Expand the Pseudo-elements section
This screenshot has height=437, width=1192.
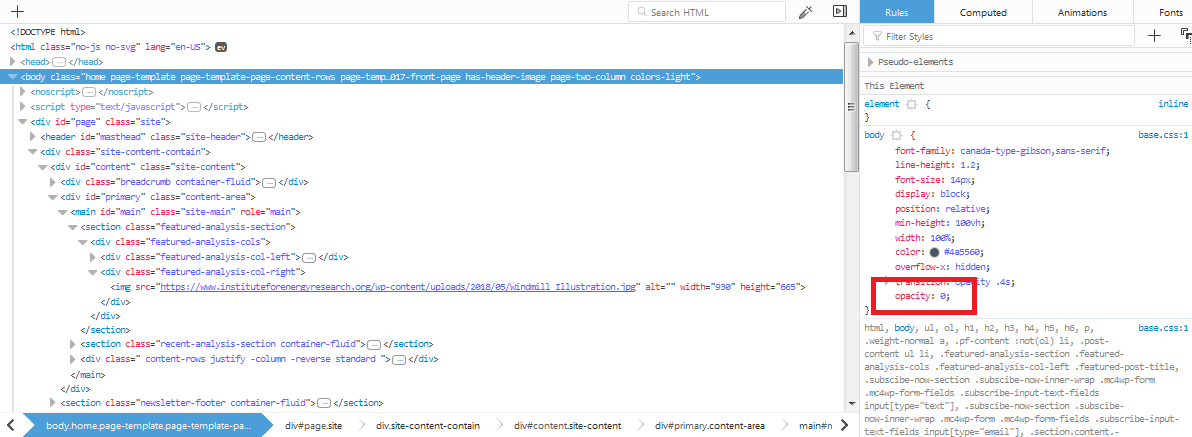coord(870,62)
